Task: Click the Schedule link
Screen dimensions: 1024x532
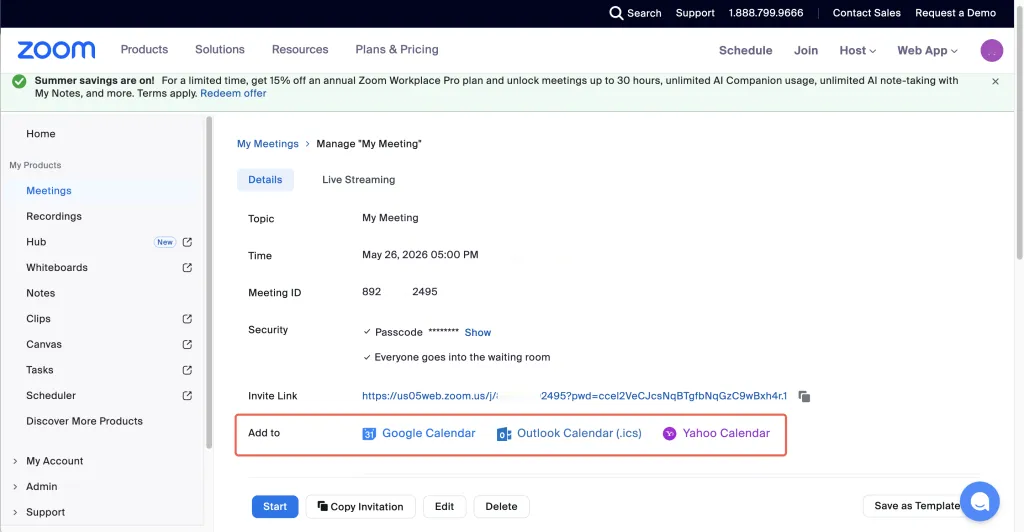Action: pos(745,50)
